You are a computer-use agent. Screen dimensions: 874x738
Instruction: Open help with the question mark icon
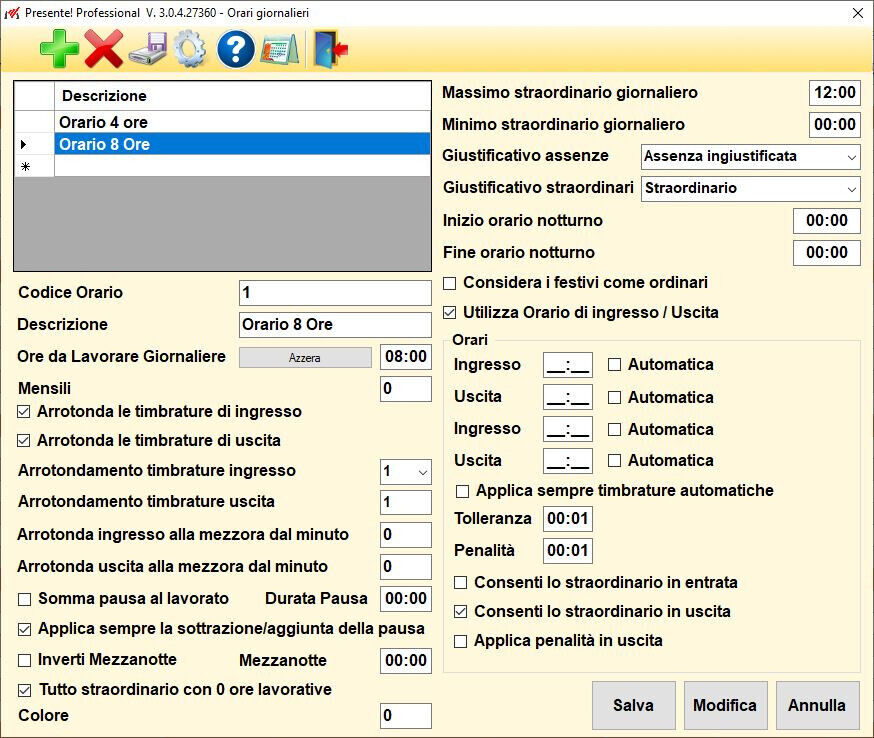coord(235,49)
